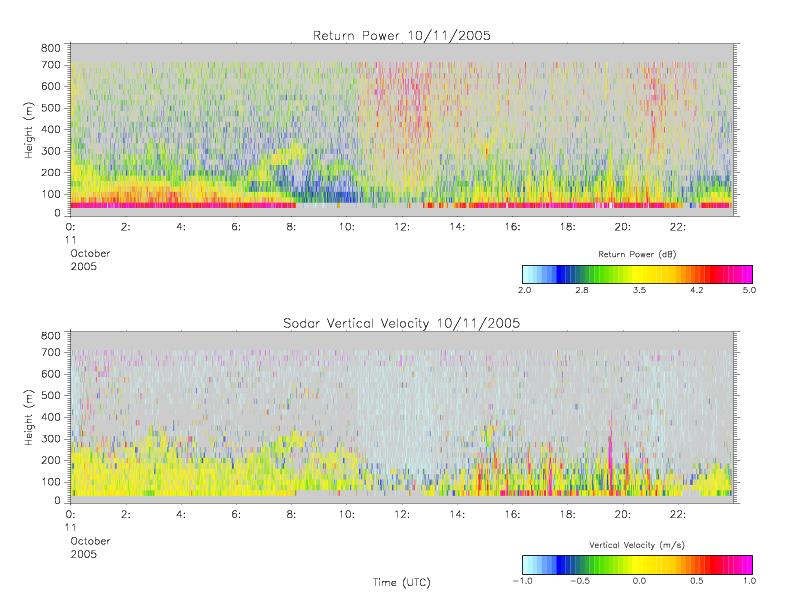
Task: Click the "10:" time tick under Vertical Velocity plot
Action: (x=347, y=515)
